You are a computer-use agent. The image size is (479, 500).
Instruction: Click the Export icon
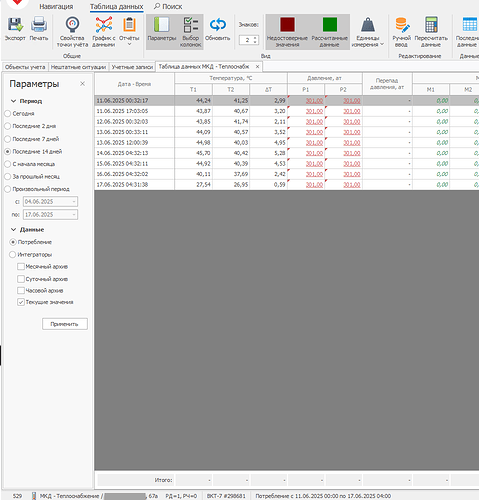(x=15, y=25)
